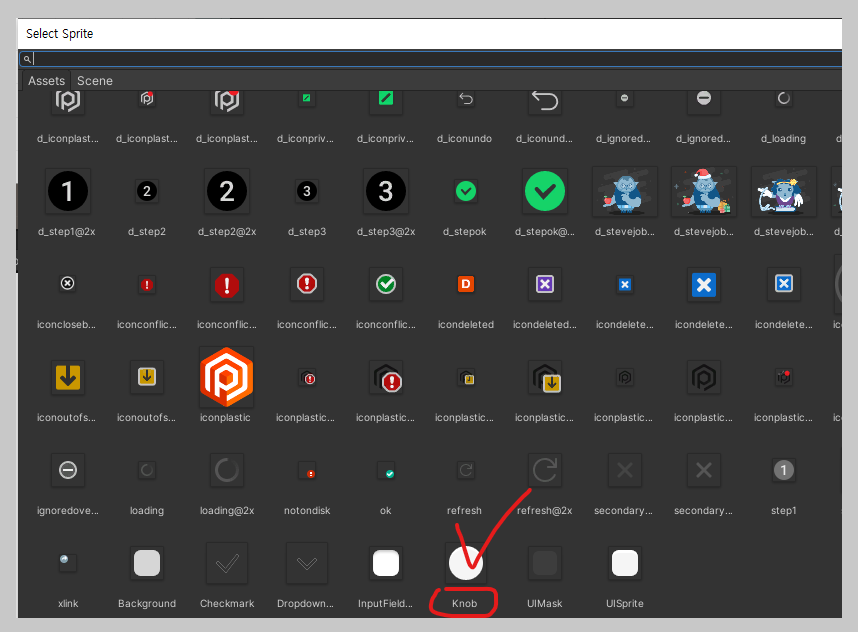Viewport: 858px width, 632px height.
Task: Select the large yellow iconoutofs... arrow icon
Action: (67, 377)
